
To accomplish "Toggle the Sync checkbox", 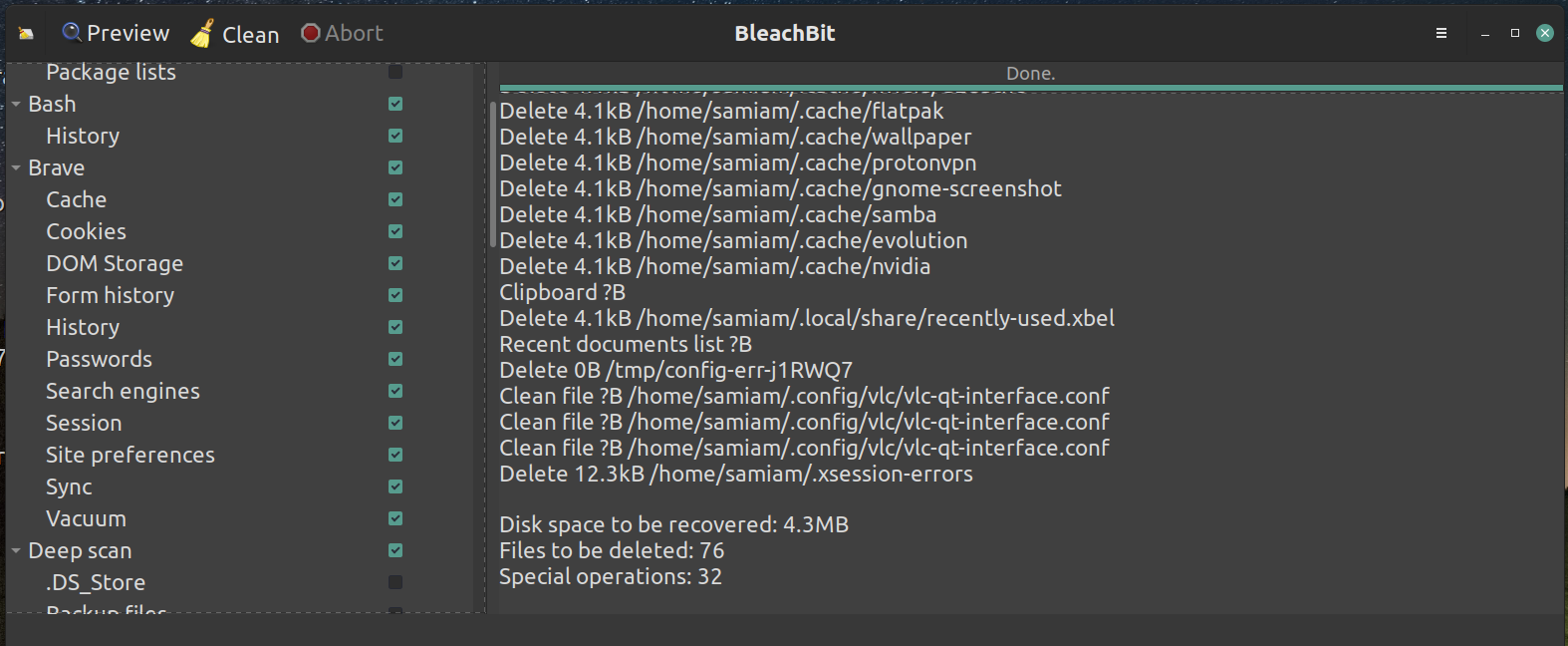I will 394,486.
